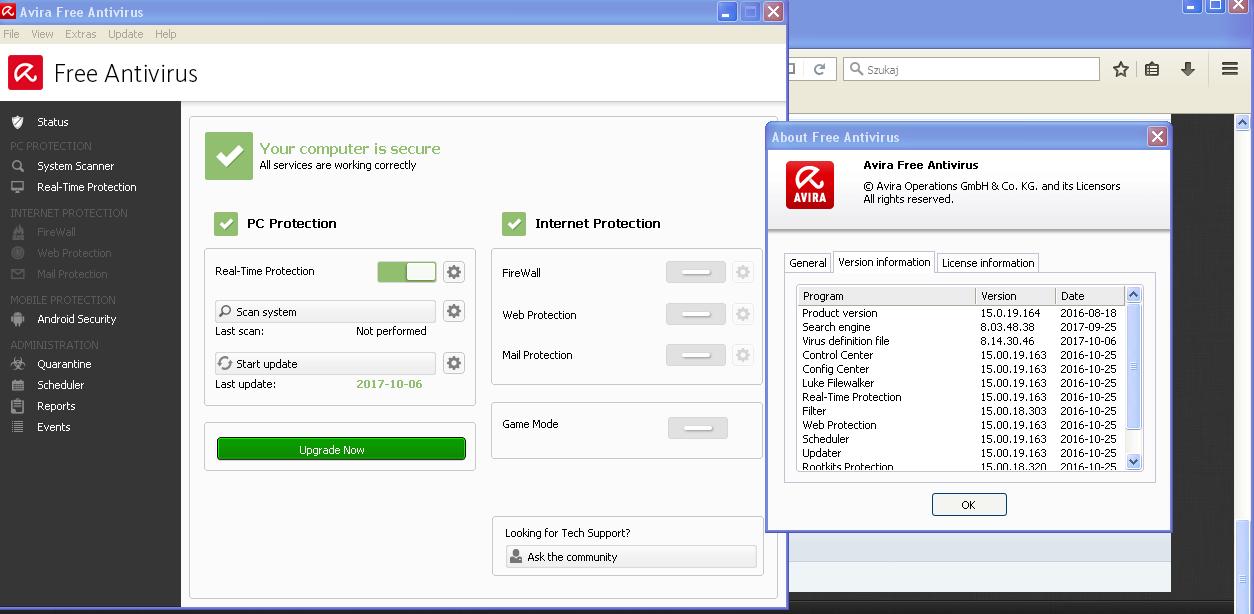This screenshot has width=1254, height=614.
Task: Click the Avira logo beside Free Antivirus heading
Action: [x=25, y=73]
